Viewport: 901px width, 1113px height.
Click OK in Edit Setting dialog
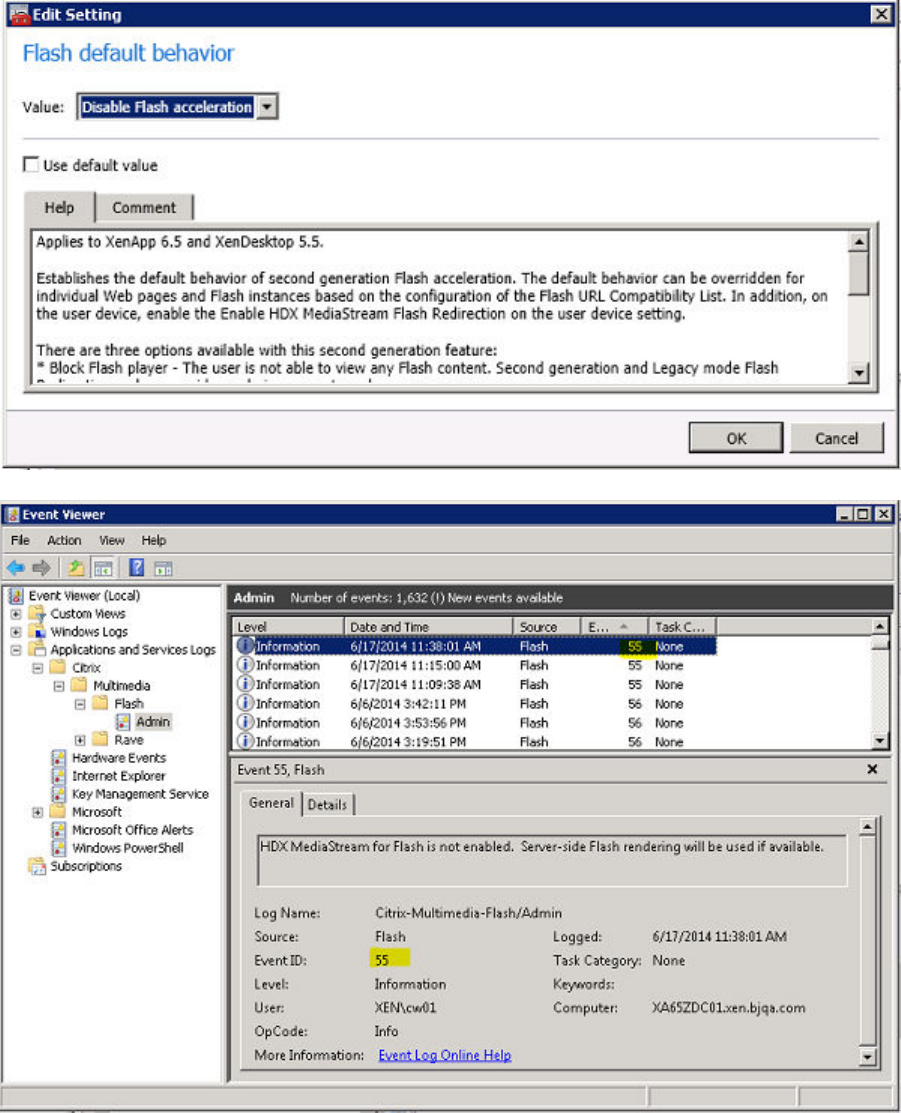click(736, 438)
